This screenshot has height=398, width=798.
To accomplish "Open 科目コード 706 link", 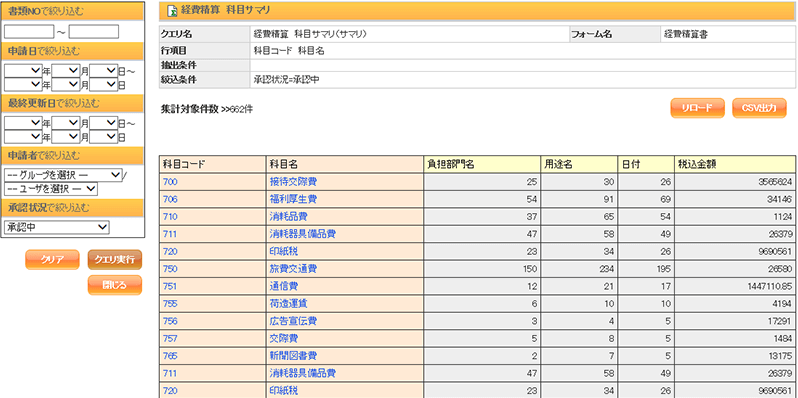I will pyautogui.click(x=170, y=199).
